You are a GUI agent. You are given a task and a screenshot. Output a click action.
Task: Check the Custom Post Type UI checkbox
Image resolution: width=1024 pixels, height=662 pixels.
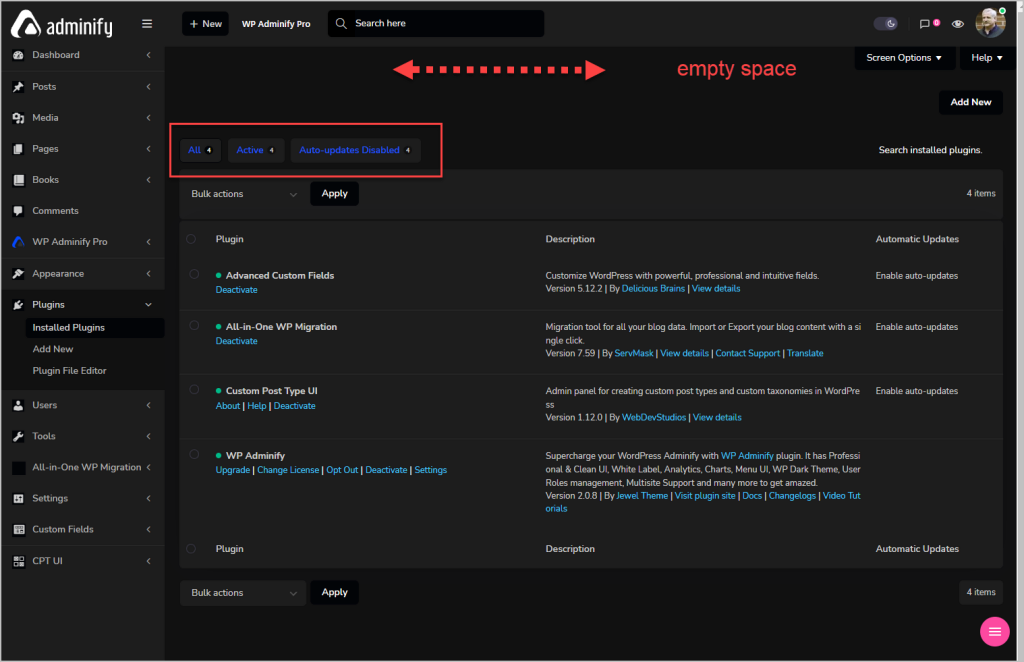coord(194,389)
